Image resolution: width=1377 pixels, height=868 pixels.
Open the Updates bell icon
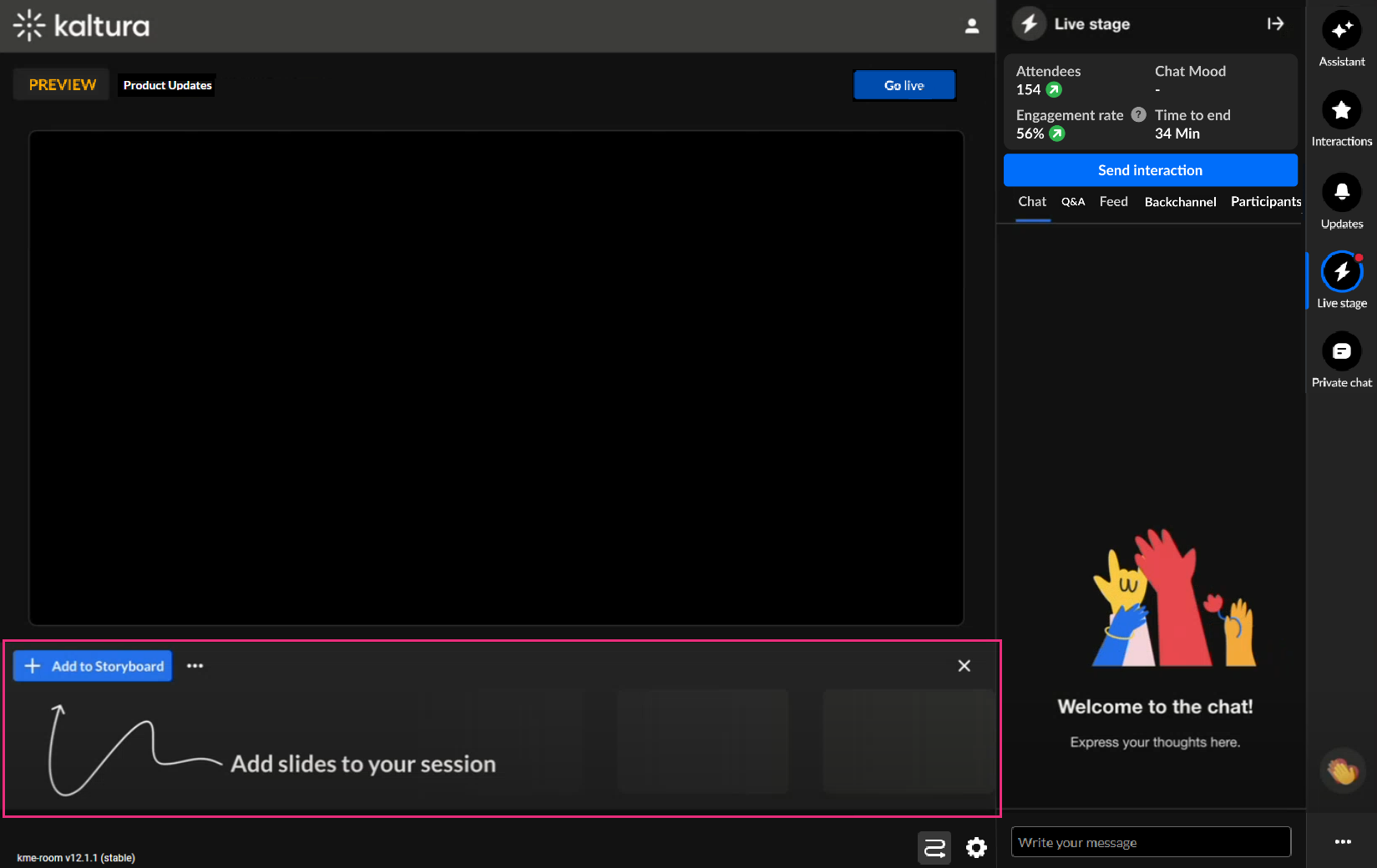point(1342,193)
